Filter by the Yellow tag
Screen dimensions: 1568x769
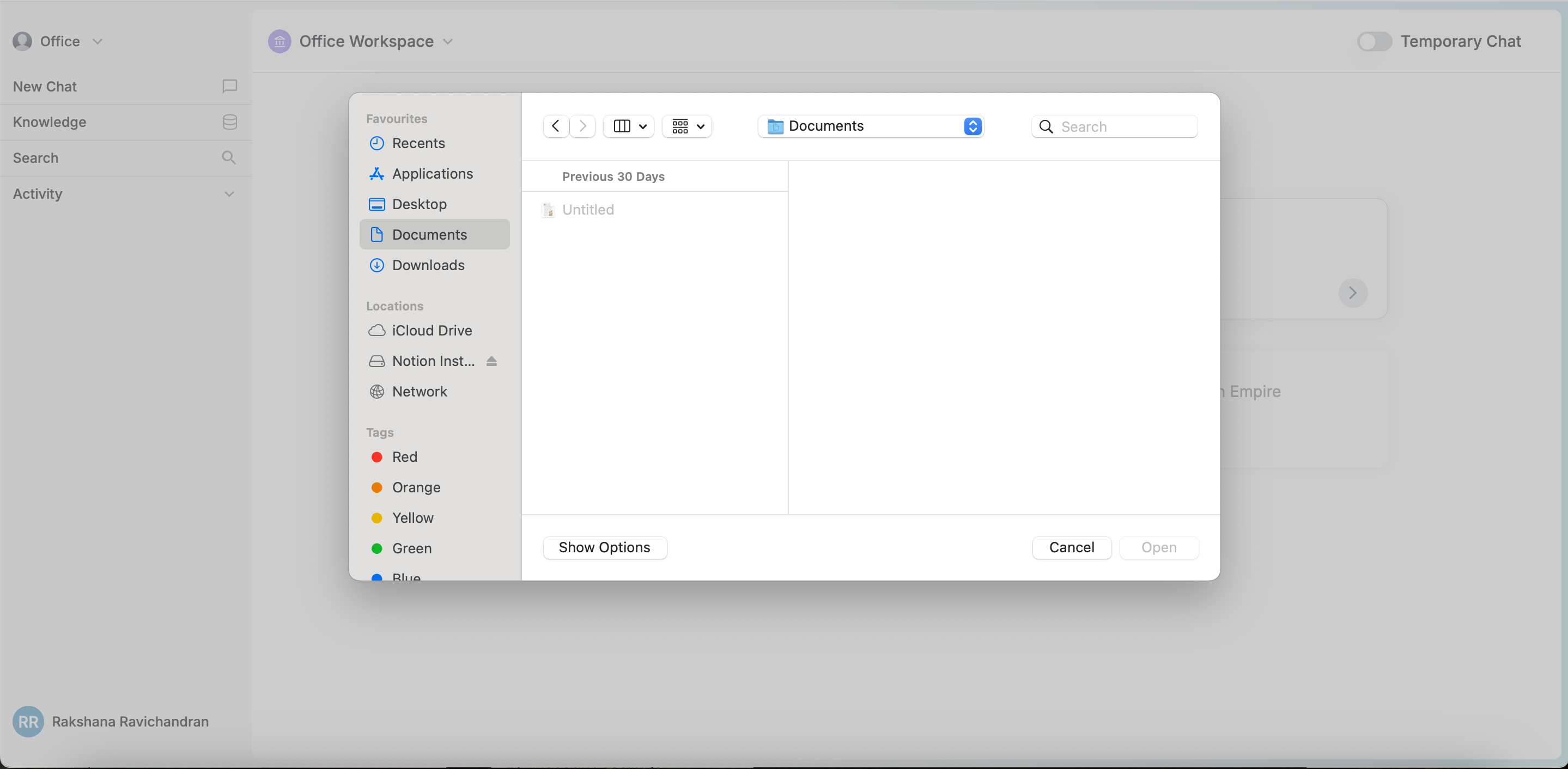435,518
